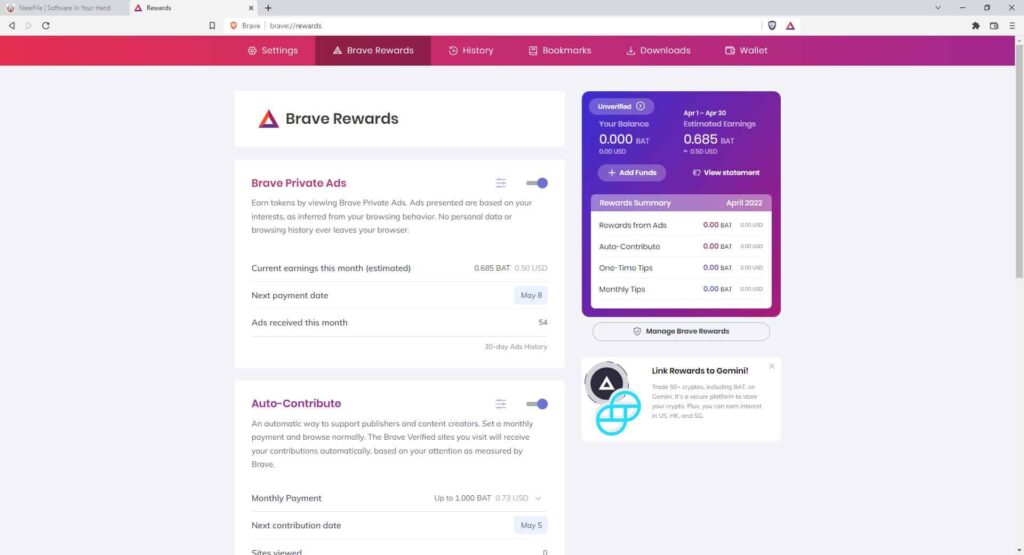Open the tab search chevron dropdown
The image size is (1024, 555).
pos(938,8)
